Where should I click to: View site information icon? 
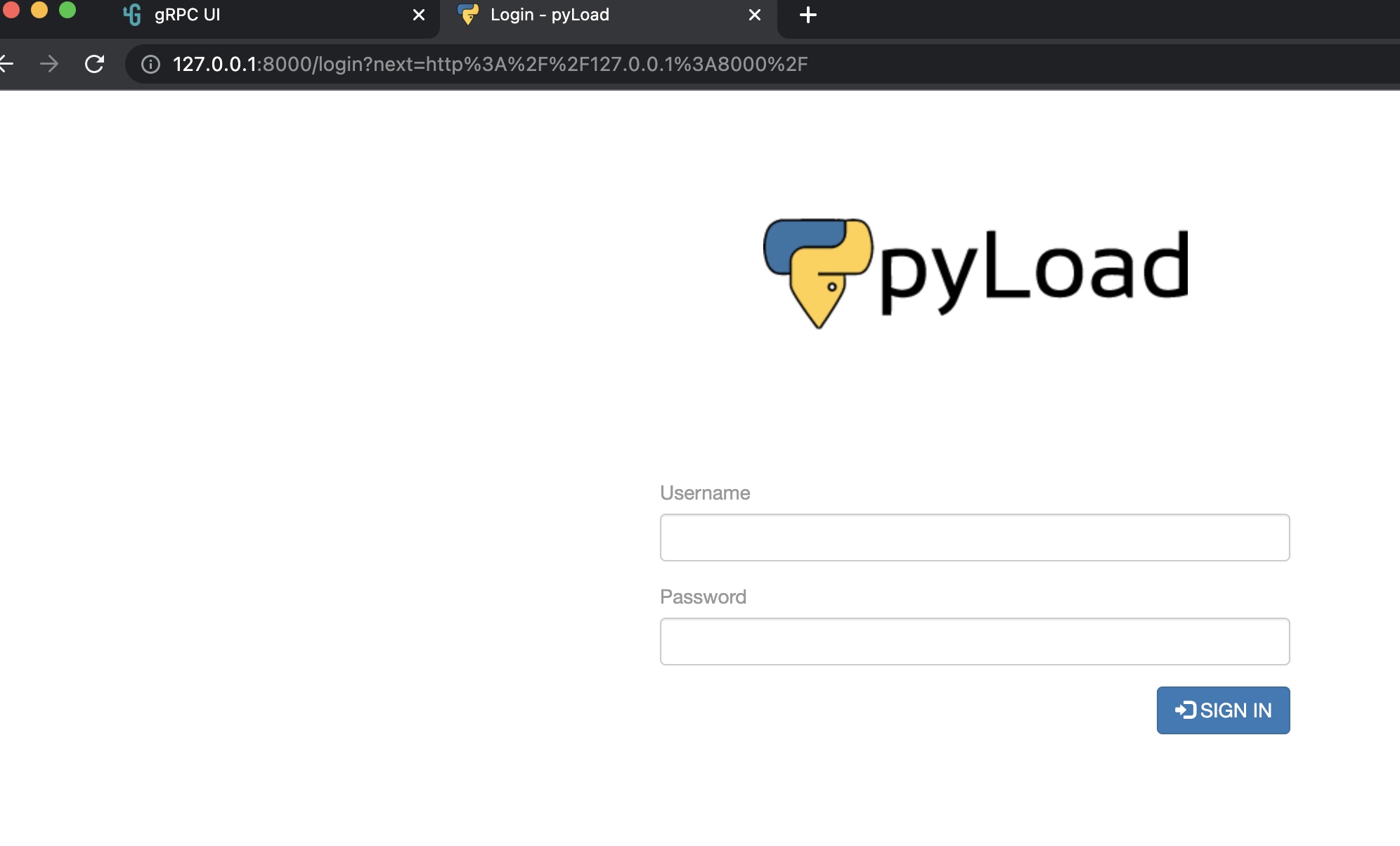point(150,64)
